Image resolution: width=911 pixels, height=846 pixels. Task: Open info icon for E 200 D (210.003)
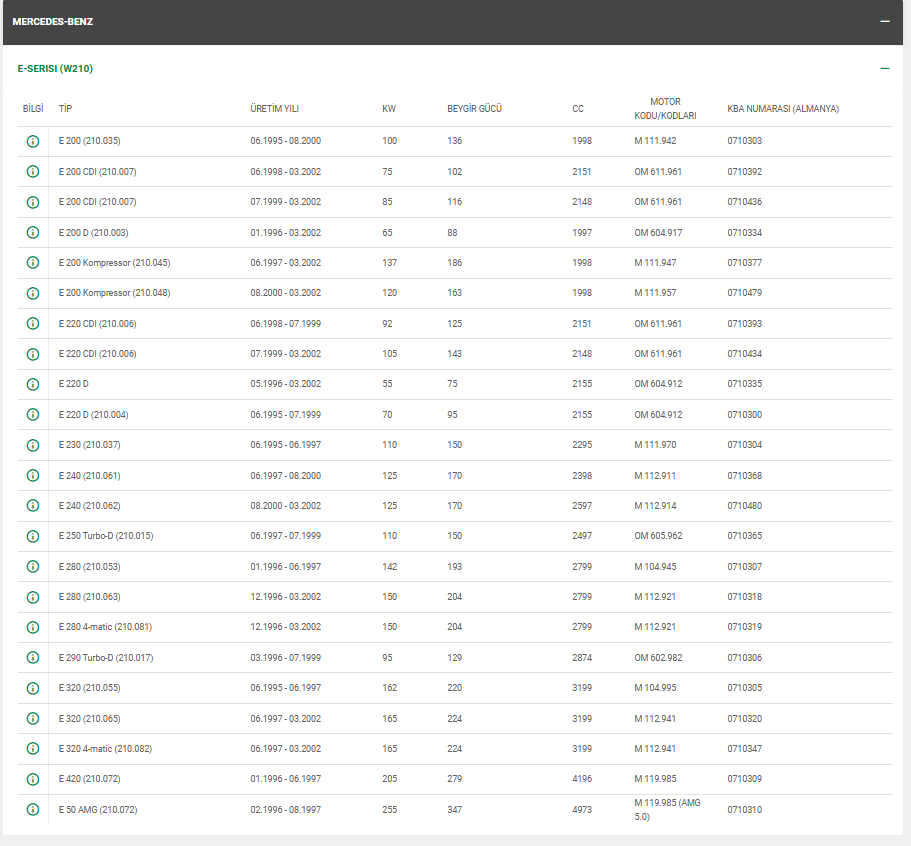32,233
